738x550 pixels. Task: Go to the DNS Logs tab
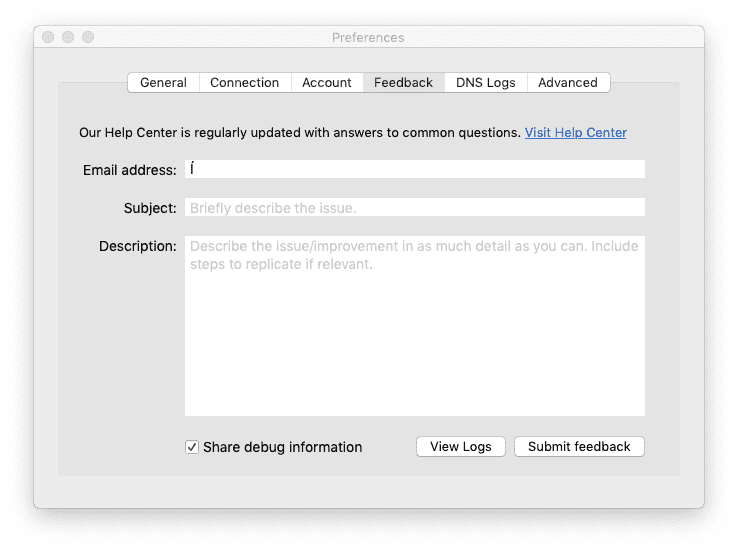tap(485, 83)
